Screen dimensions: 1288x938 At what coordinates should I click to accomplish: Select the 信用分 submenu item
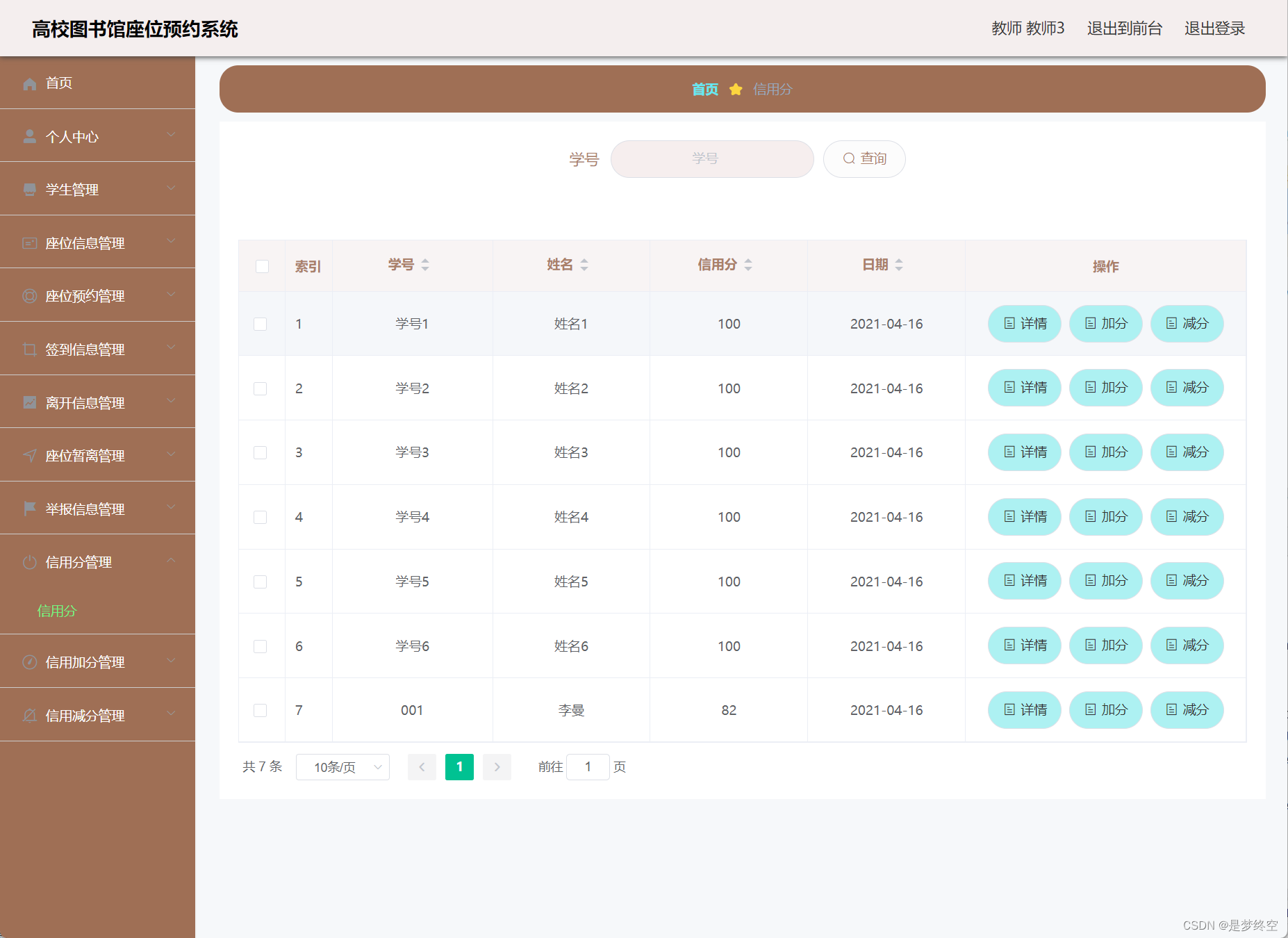click(57, 611)
